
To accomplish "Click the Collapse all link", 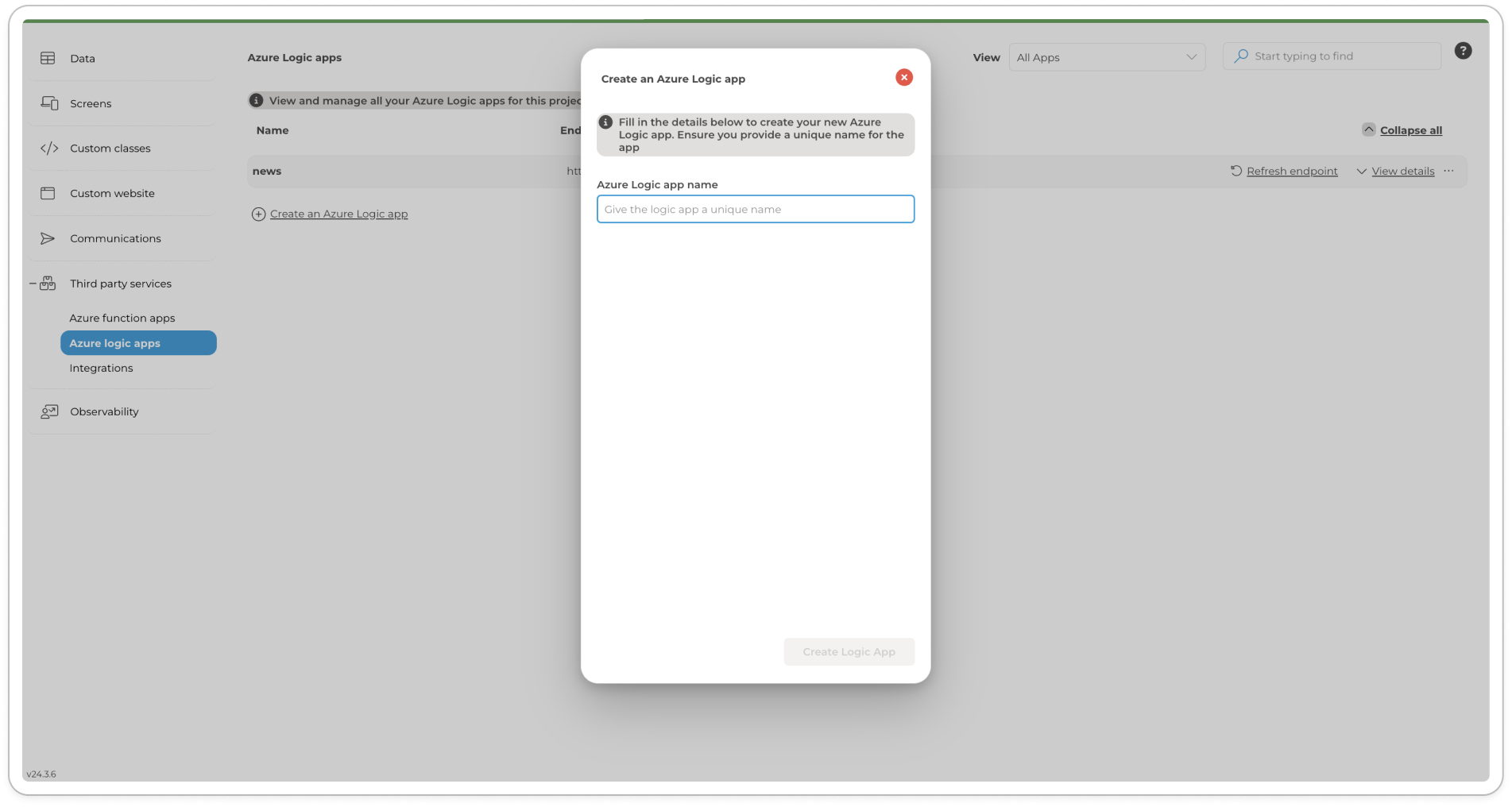I will 1410,130.
